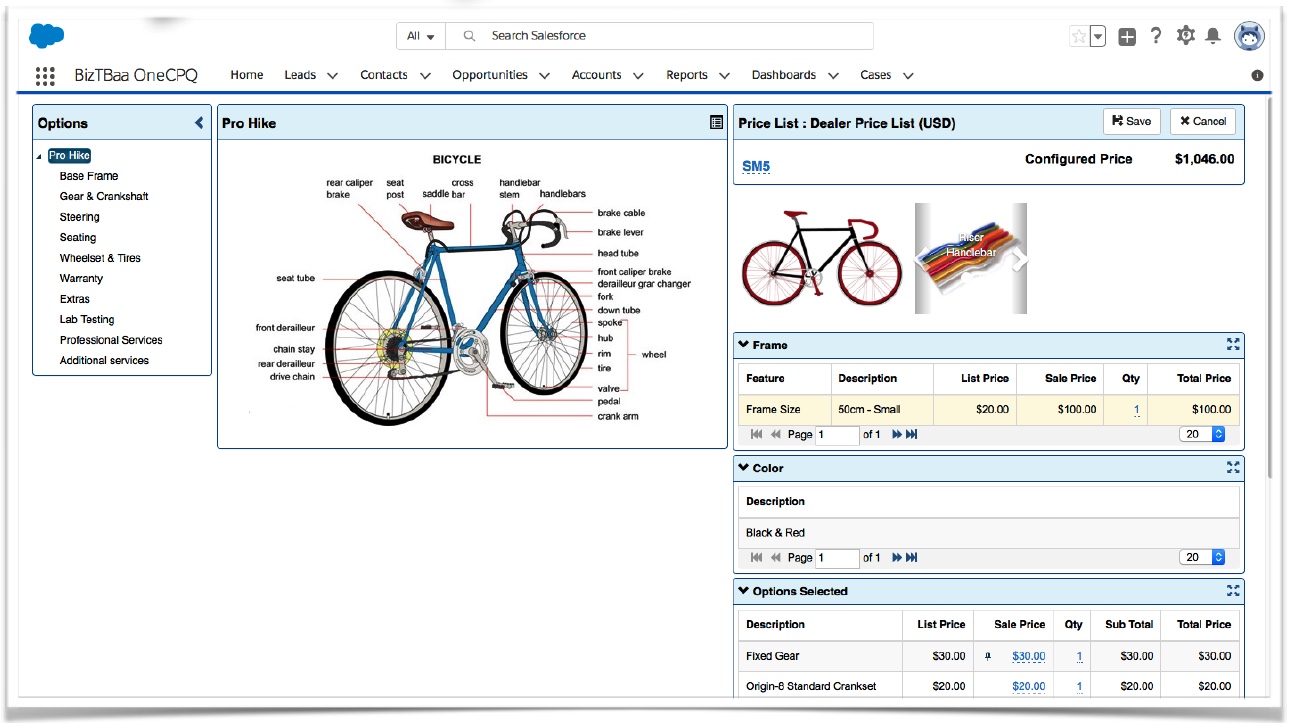Viewport: 1289px width, 723px height.
Task: Open the Opportunities tab
Action: 489,75
